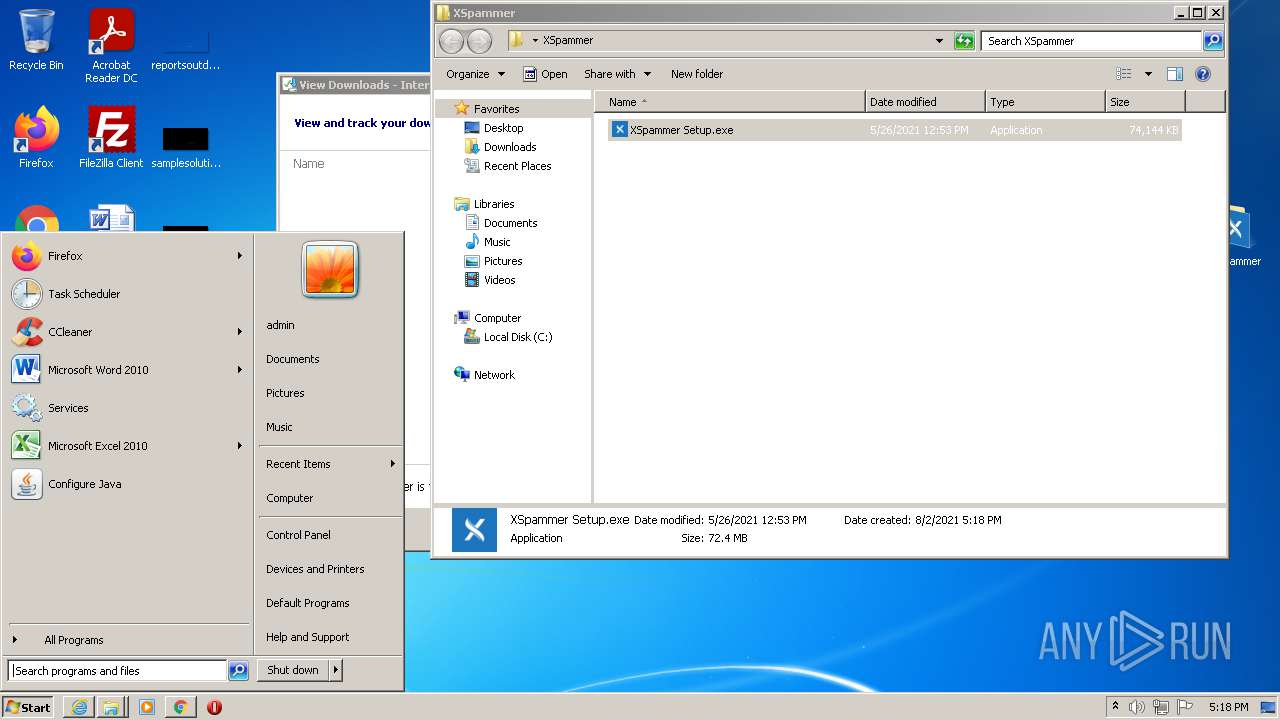Select Network in navigation pane
This screenshot has height=720, width=1280.
[x=494, y=375]
